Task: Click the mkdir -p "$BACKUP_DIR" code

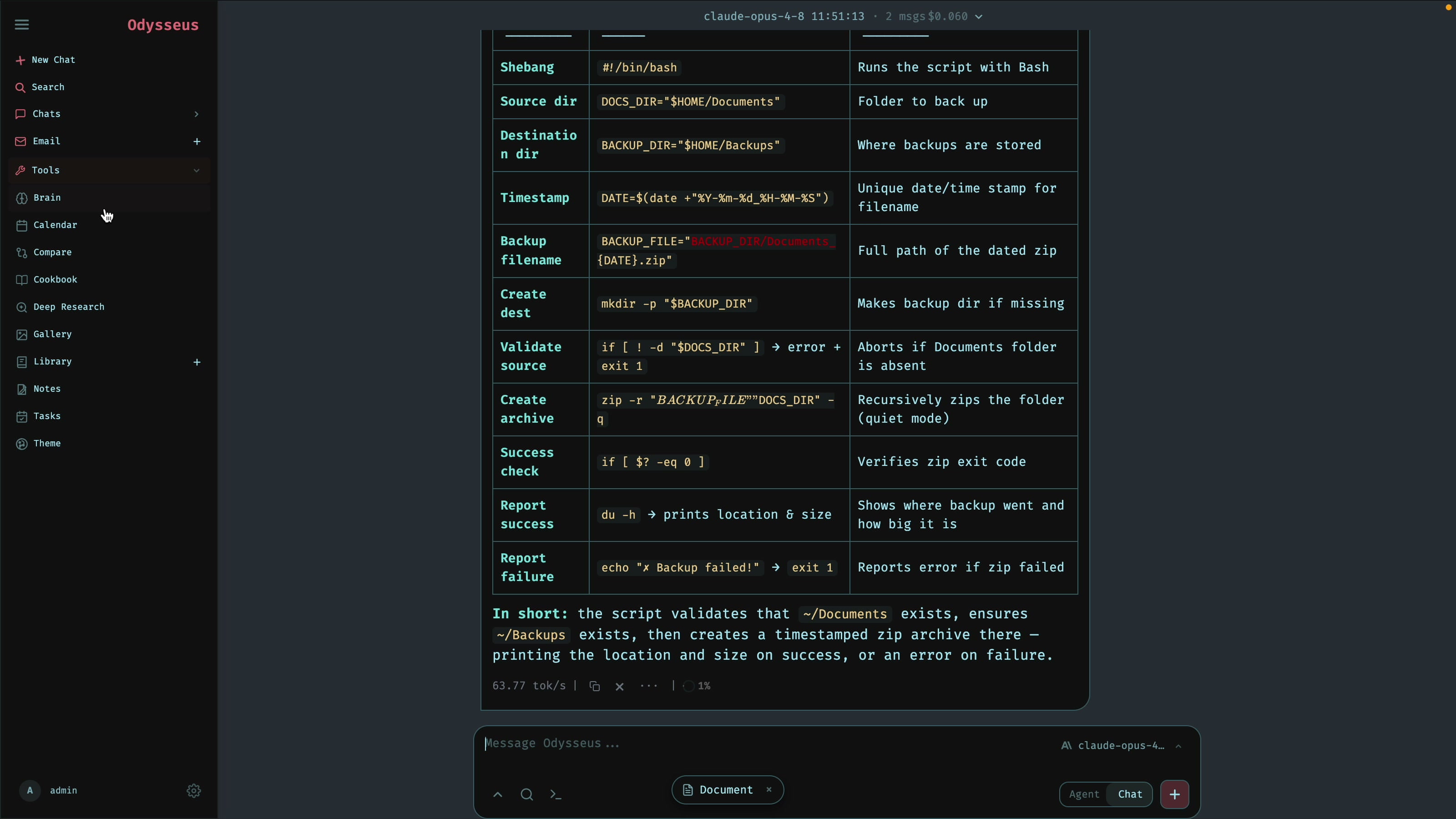Action: point(677,304)
